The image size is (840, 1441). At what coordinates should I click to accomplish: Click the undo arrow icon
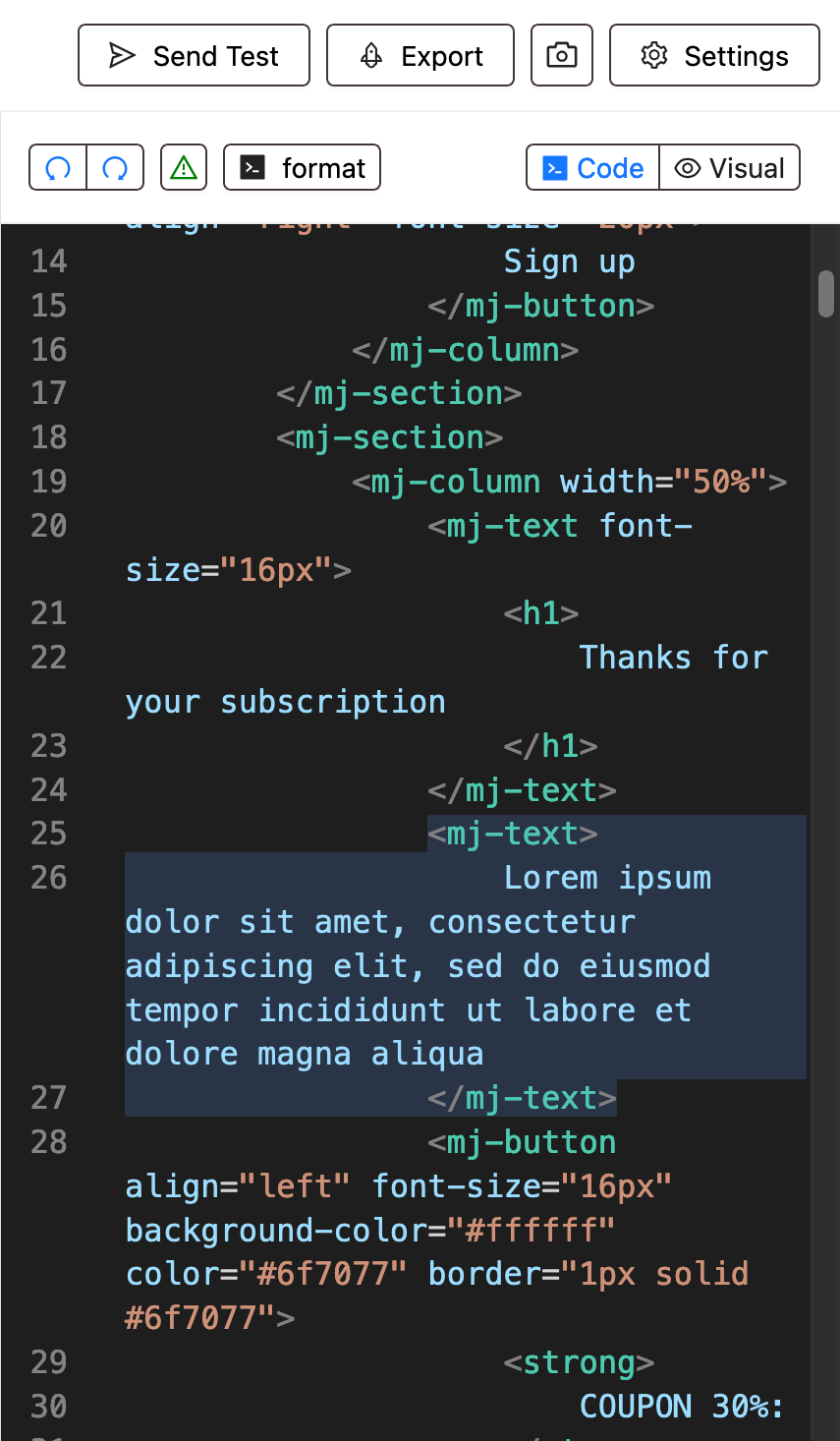(58, 168)
